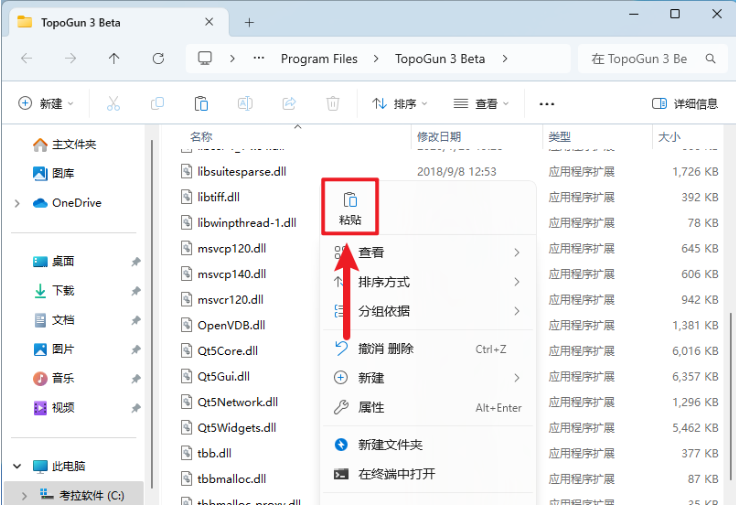This screenshot has height=505, width=736.
Task: Open 桌面 in the sidebar
Action: click(x=54, y=261)
